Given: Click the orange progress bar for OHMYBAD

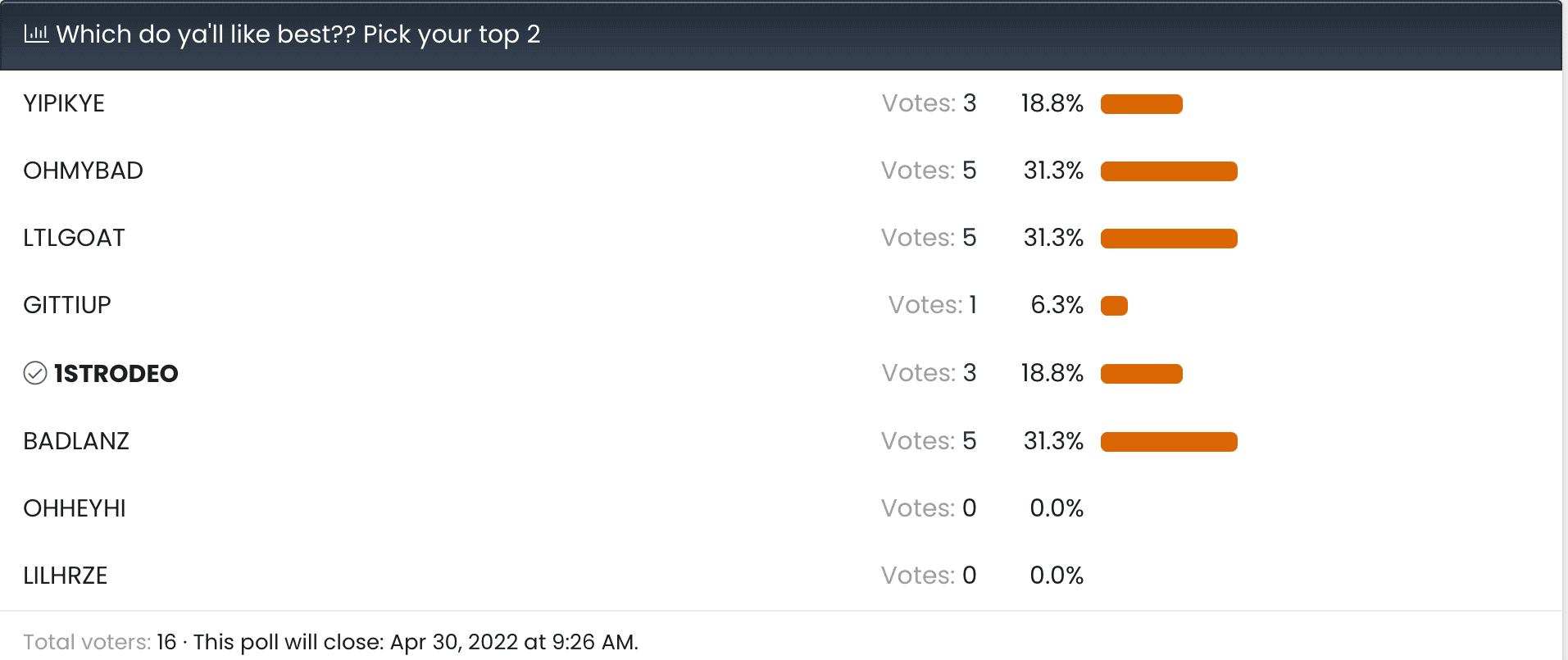Looking at the screenshot, I should point(1169,171).
